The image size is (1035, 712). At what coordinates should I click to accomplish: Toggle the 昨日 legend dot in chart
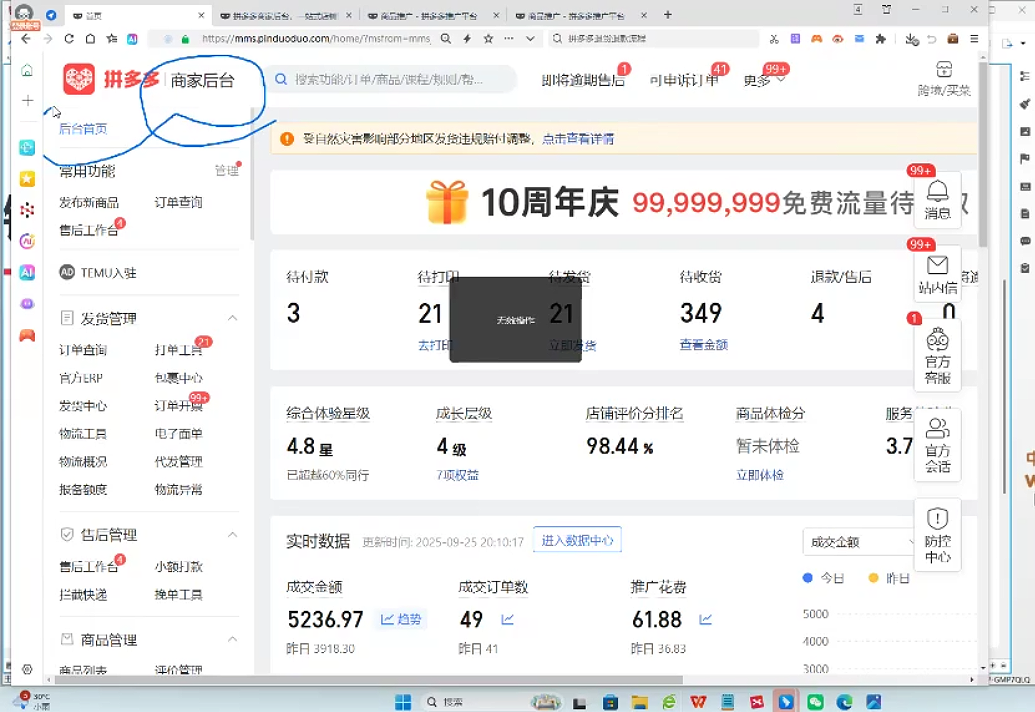click(x=872, y=578)
